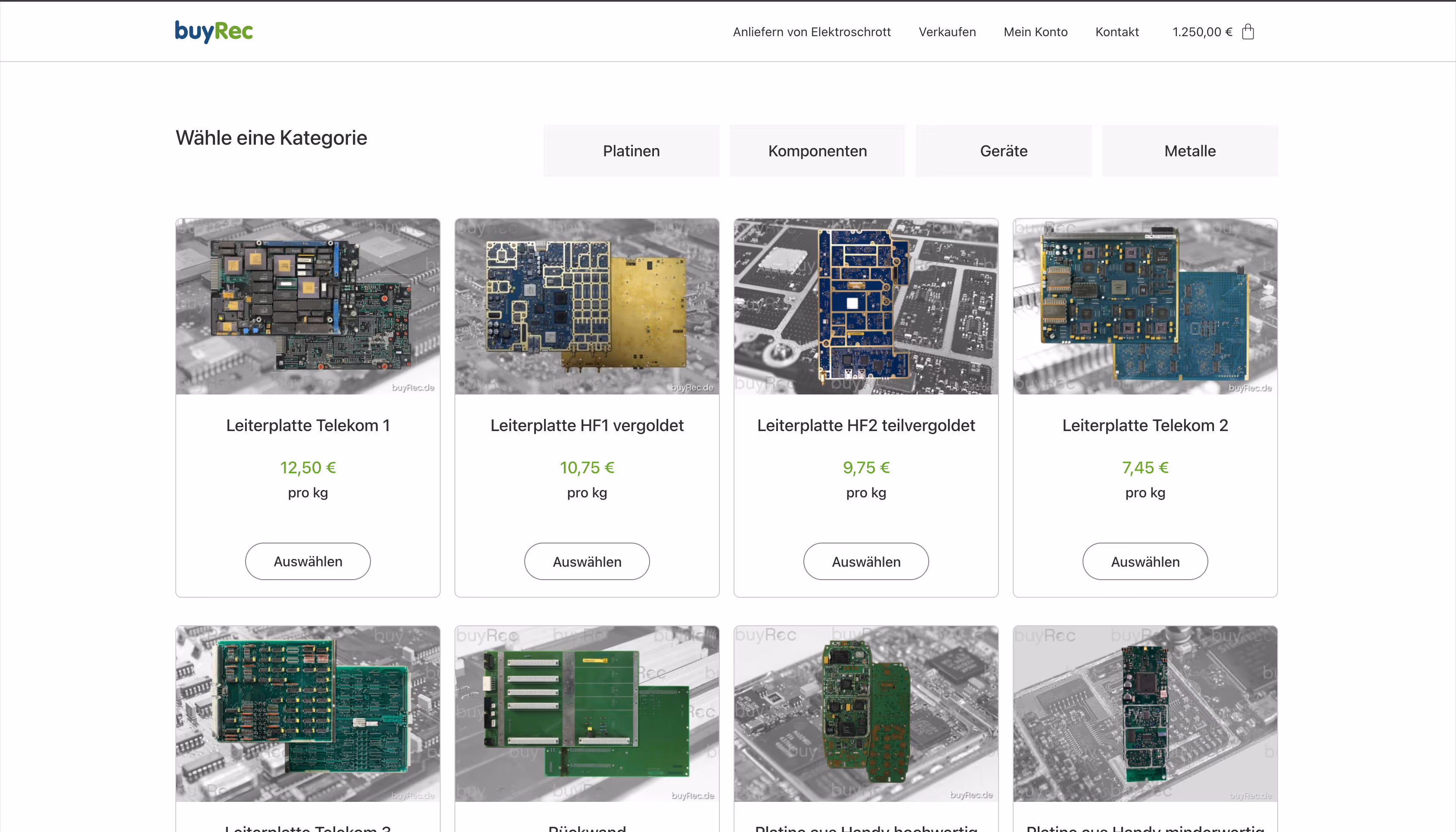Open the Leiterplatte HF1 vergoldet product image
The height and width of the screenshot is (832, 1456).
click(587, 306)
